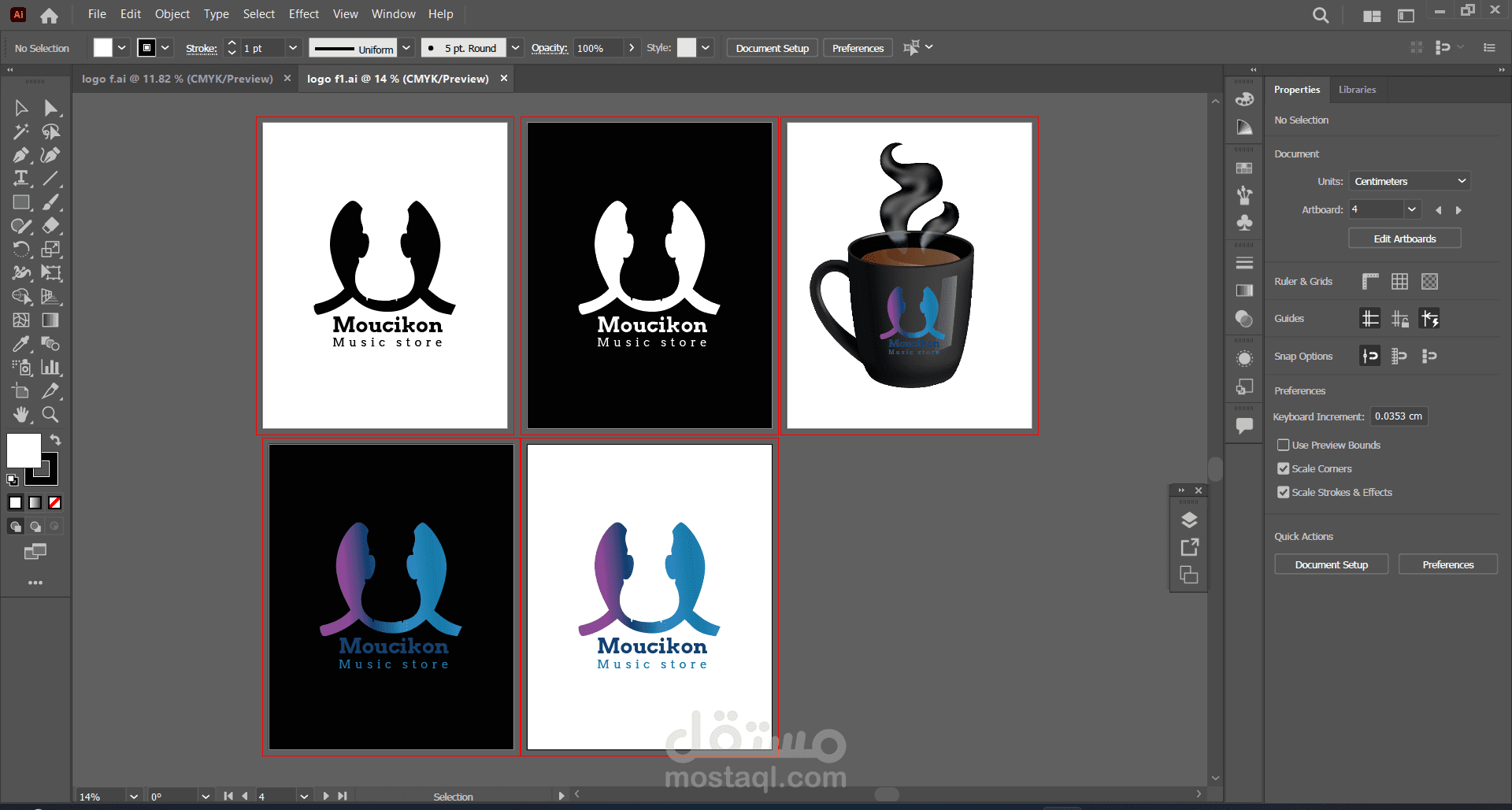Click the Edit Artboards button
The height and width of the screenshot is (810, 1512).
pos(1404,239)
